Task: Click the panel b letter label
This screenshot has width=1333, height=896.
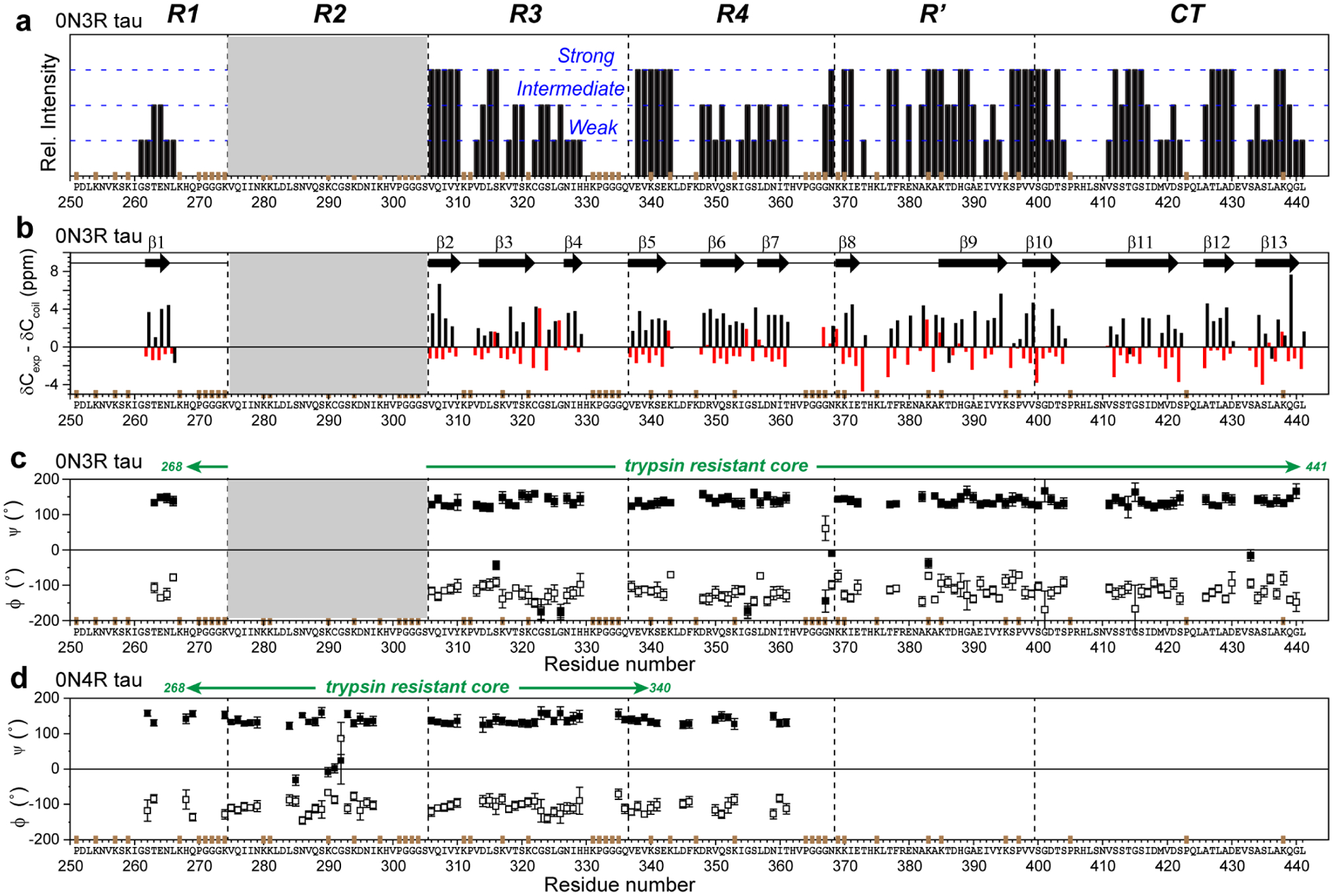Action: click(x=24, y=228)
